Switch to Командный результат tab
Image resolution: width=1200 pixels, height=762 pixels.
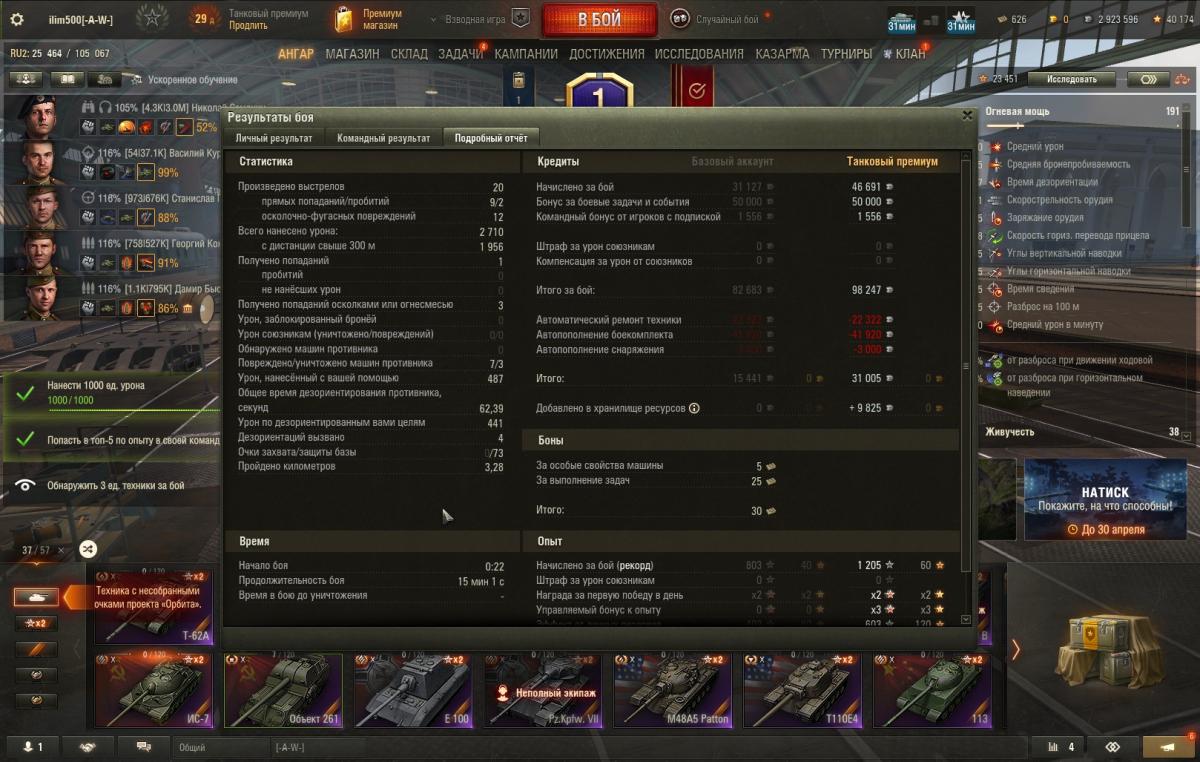click(x=384, y=138)
